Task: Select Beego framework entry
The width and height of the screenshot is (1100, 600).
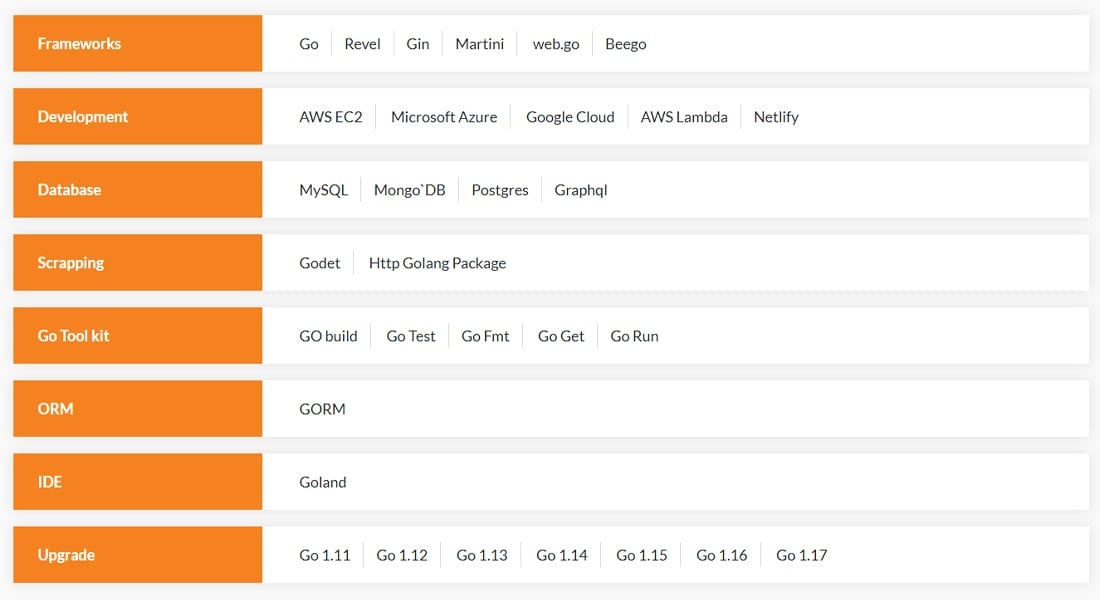Action: (x=626, y=44)
